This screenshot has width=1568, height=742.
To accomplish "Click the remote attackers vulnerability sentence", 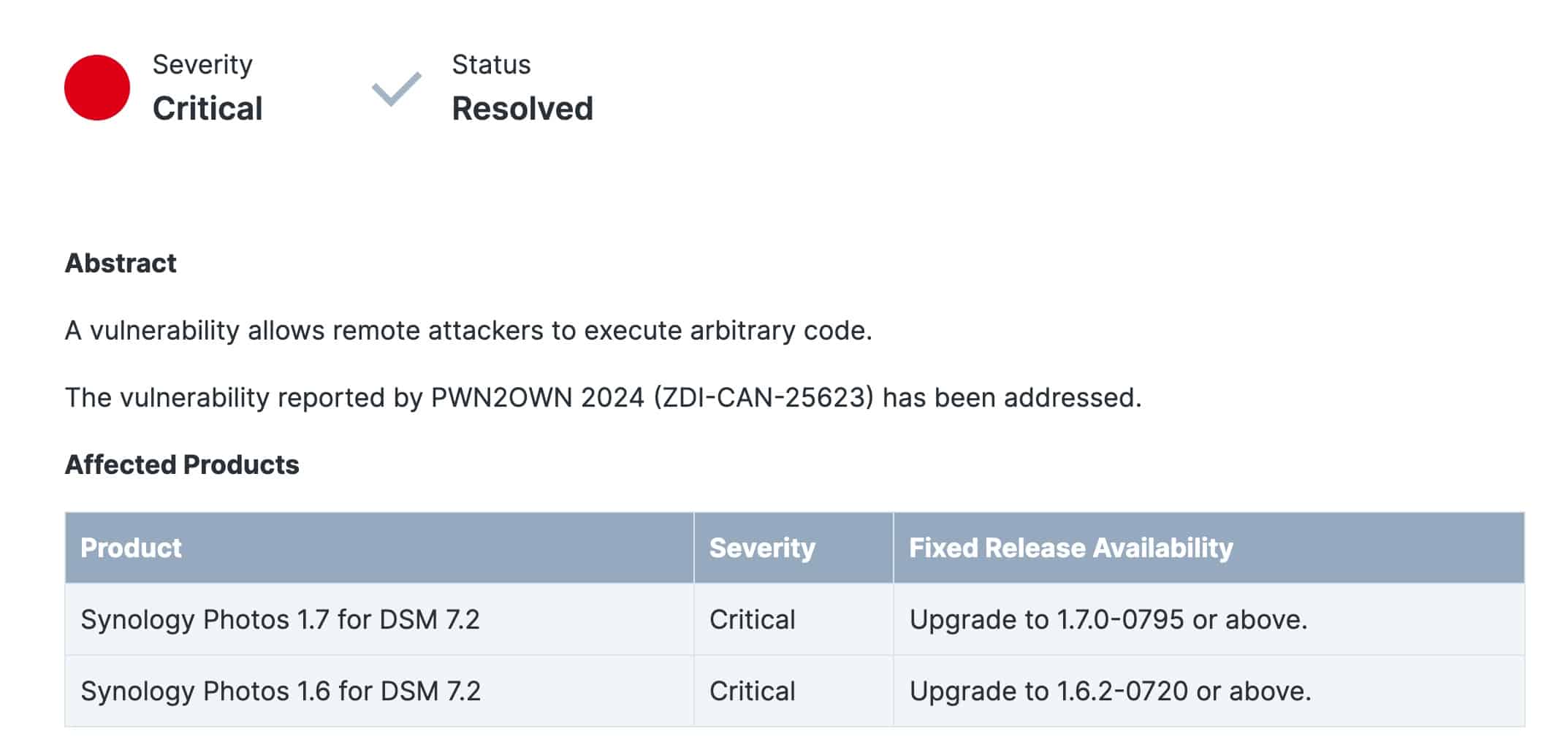I will [x=468, y=330].
